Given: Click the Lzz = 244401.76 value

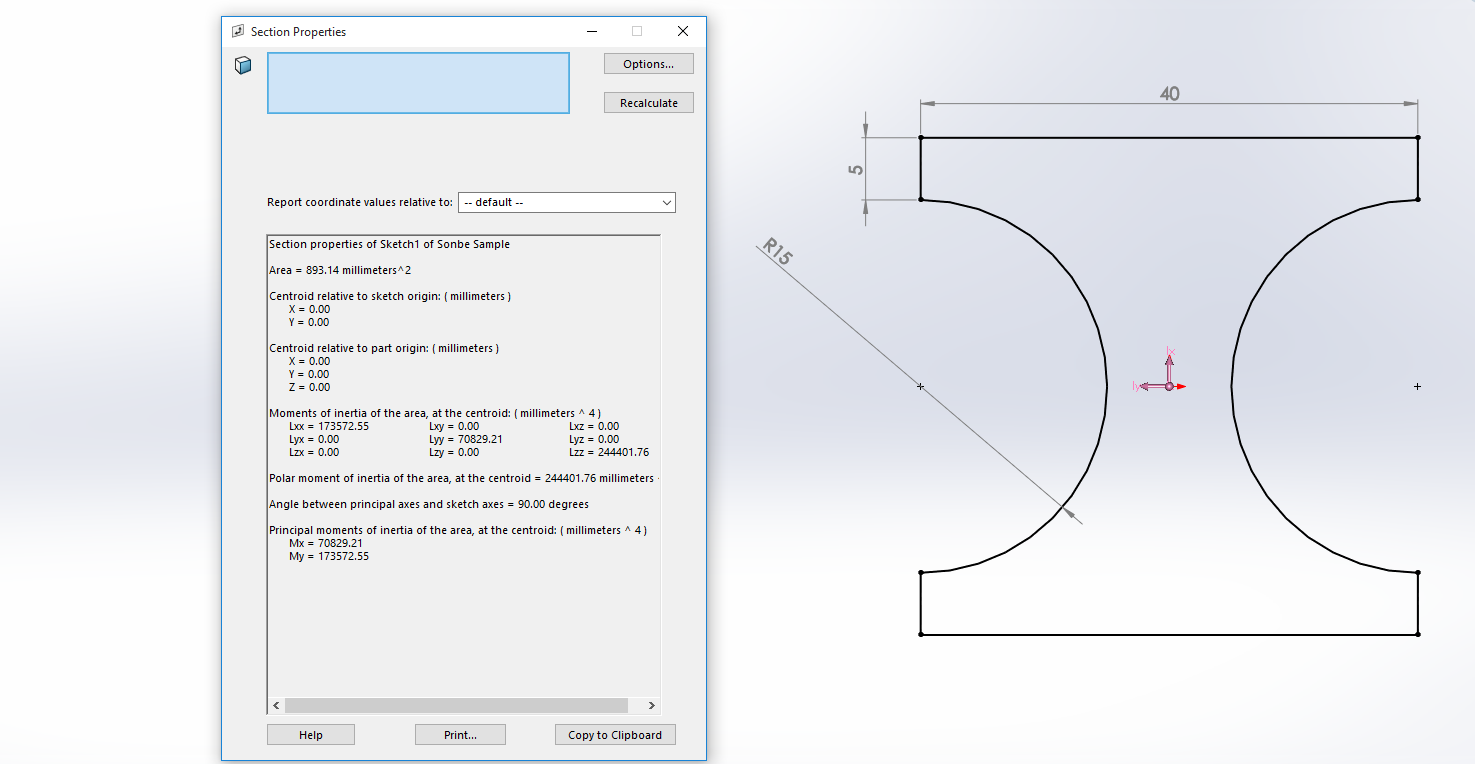Looking at the screenshot, I should [609, 452].
